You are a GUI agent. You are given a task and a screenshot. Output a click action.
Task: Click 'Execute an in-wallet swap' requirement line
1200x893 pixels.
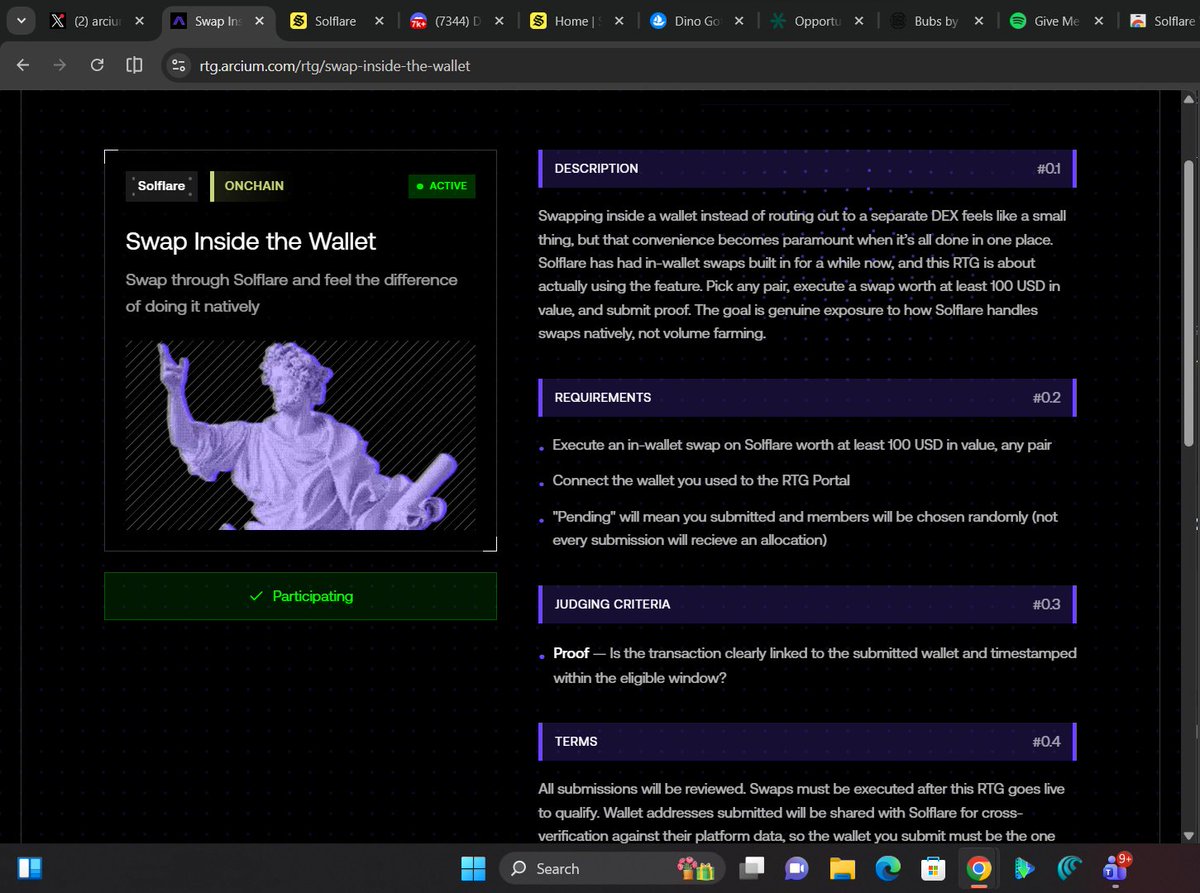pyautogui.click(x=802, y=444)
